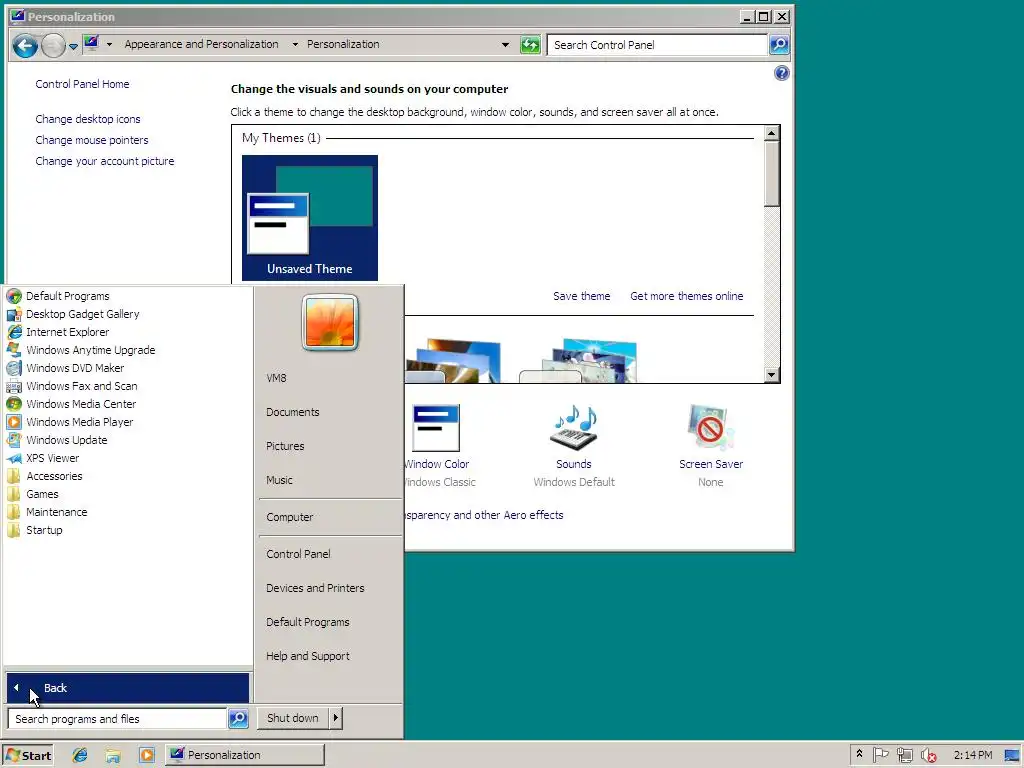Click the Shut down button

click(293, 718)
